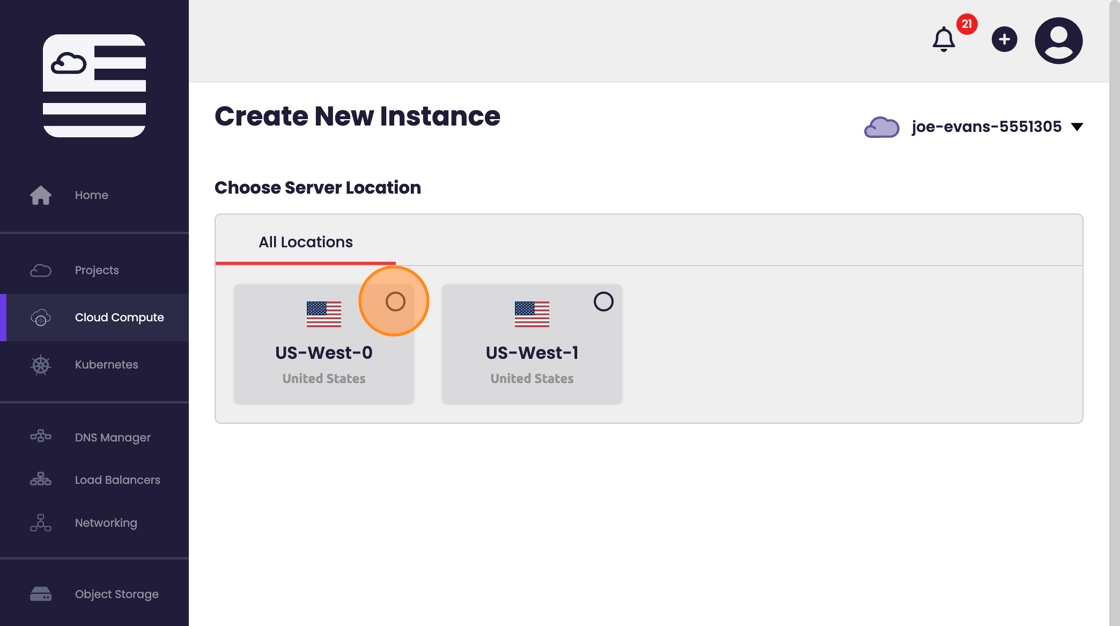Screen dimensions: 1120x626
Task: Open the Networking link
Action: [105, 523]
